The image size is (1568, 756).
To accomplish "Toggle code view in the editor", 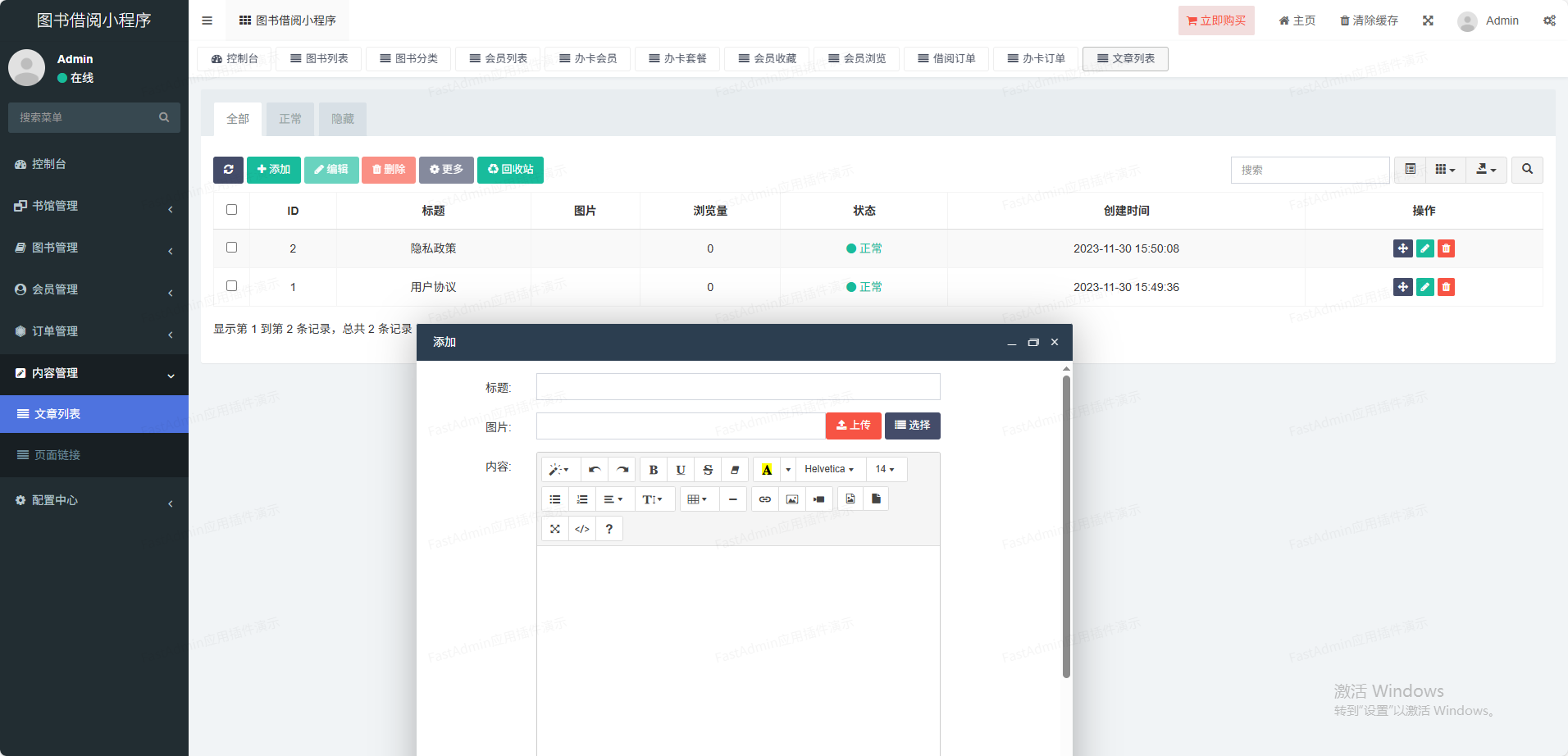I will point(582,529).
